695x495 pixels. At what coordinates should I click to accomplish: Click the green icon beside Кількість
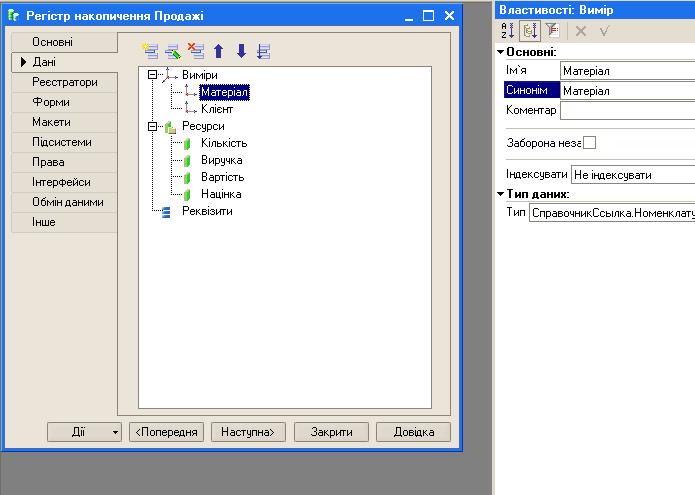tap(187, 144)
